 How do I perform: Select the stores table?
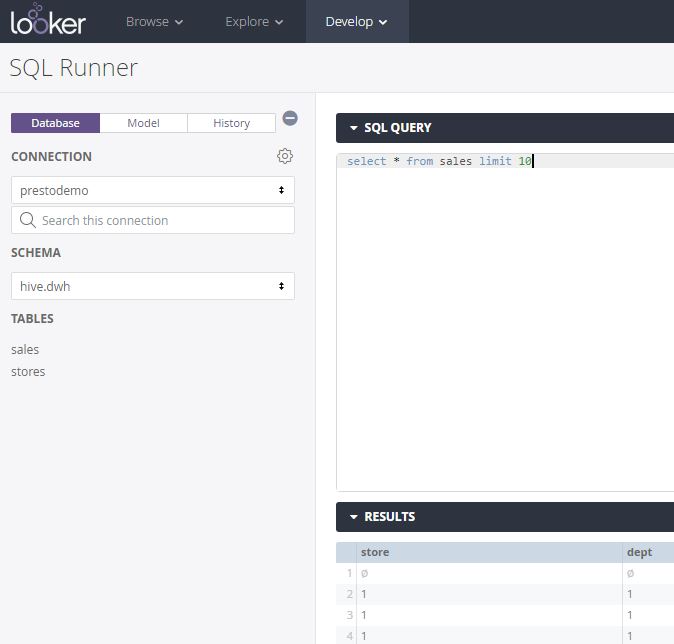pos(28,371)
